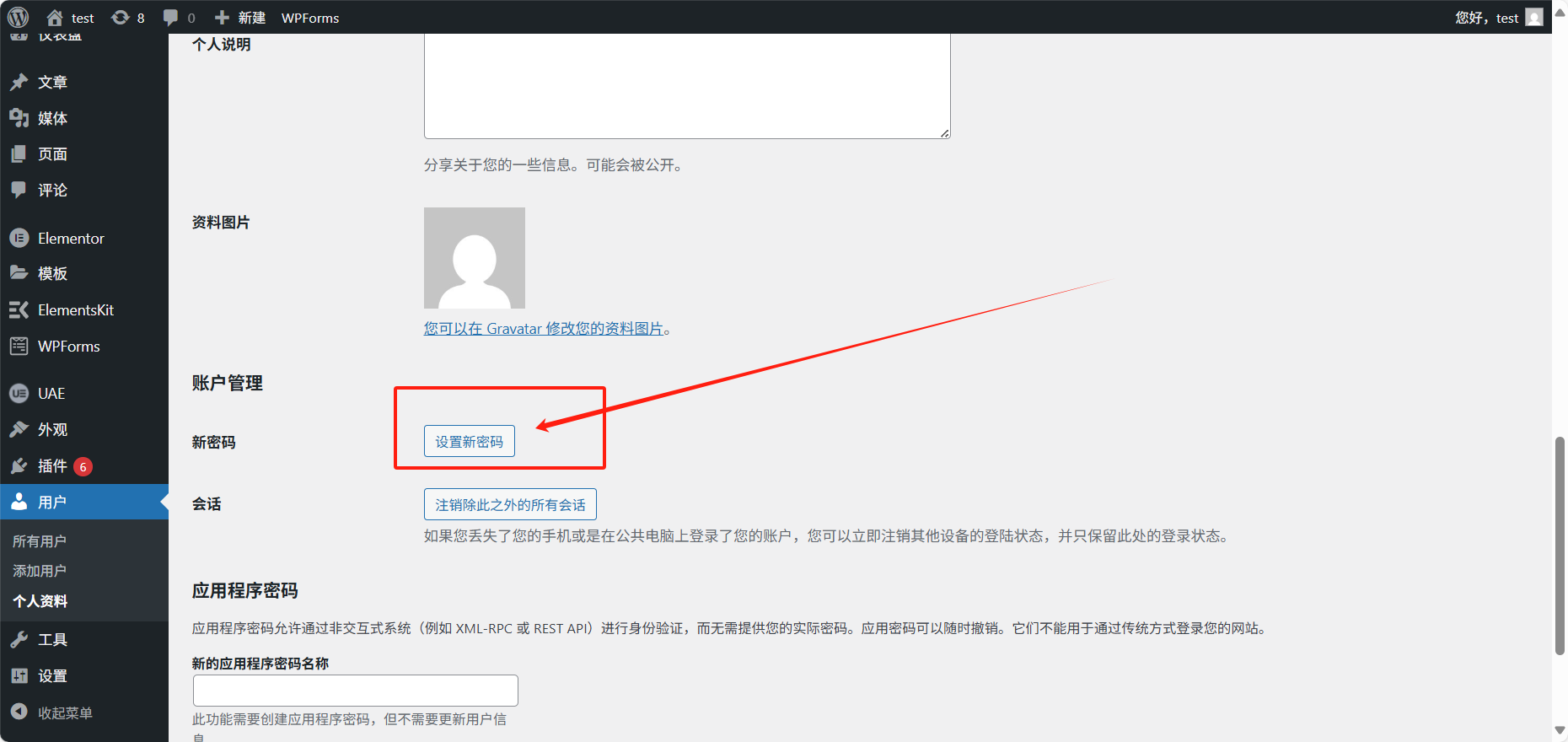Click the profile avatar thumbnail
1568x742 pixels.
click(474, 258)
